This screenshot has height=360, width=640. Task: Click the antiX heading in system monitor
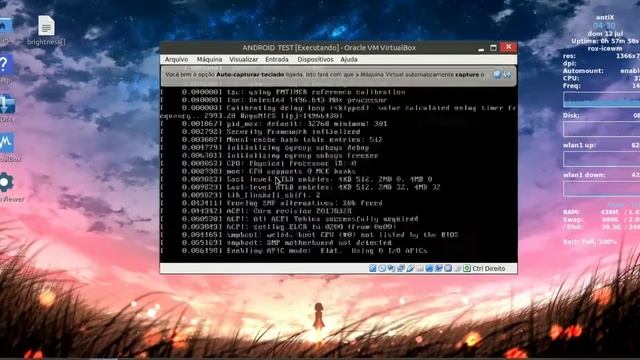tap(605, 18)
